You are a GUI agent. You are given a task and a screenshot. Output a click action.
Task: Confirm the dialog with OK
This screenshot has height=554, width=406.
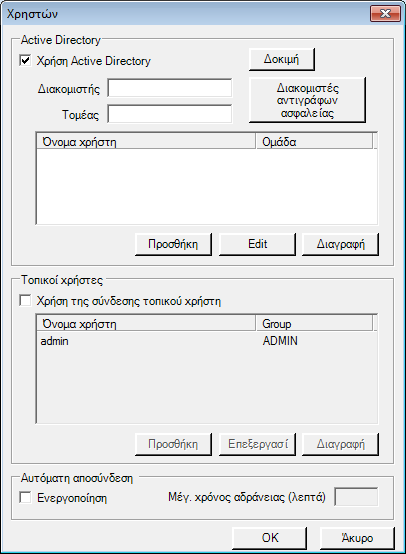[x=270, y=538]
